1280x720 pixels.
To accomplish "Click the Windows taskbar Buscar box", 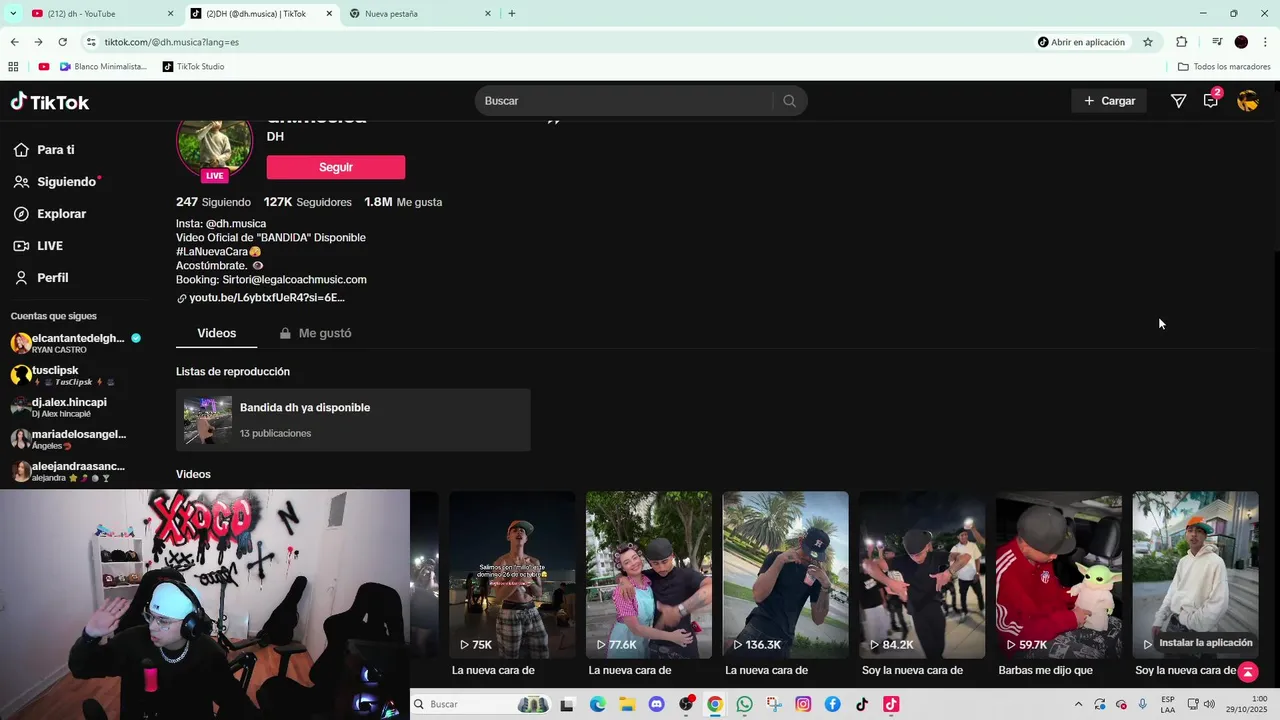I will tap(480, 704).
